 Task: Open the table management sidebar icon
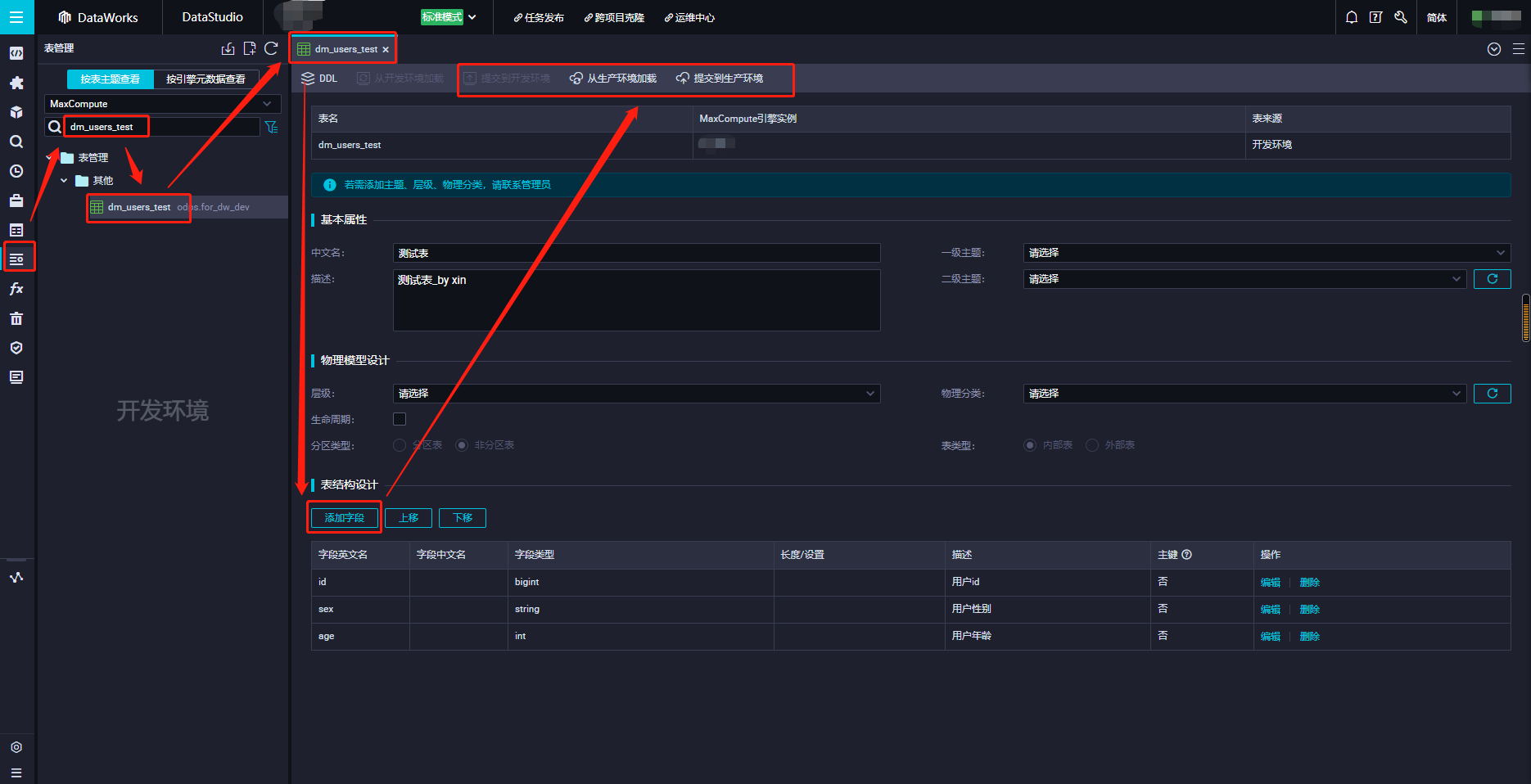click(16, 259)
